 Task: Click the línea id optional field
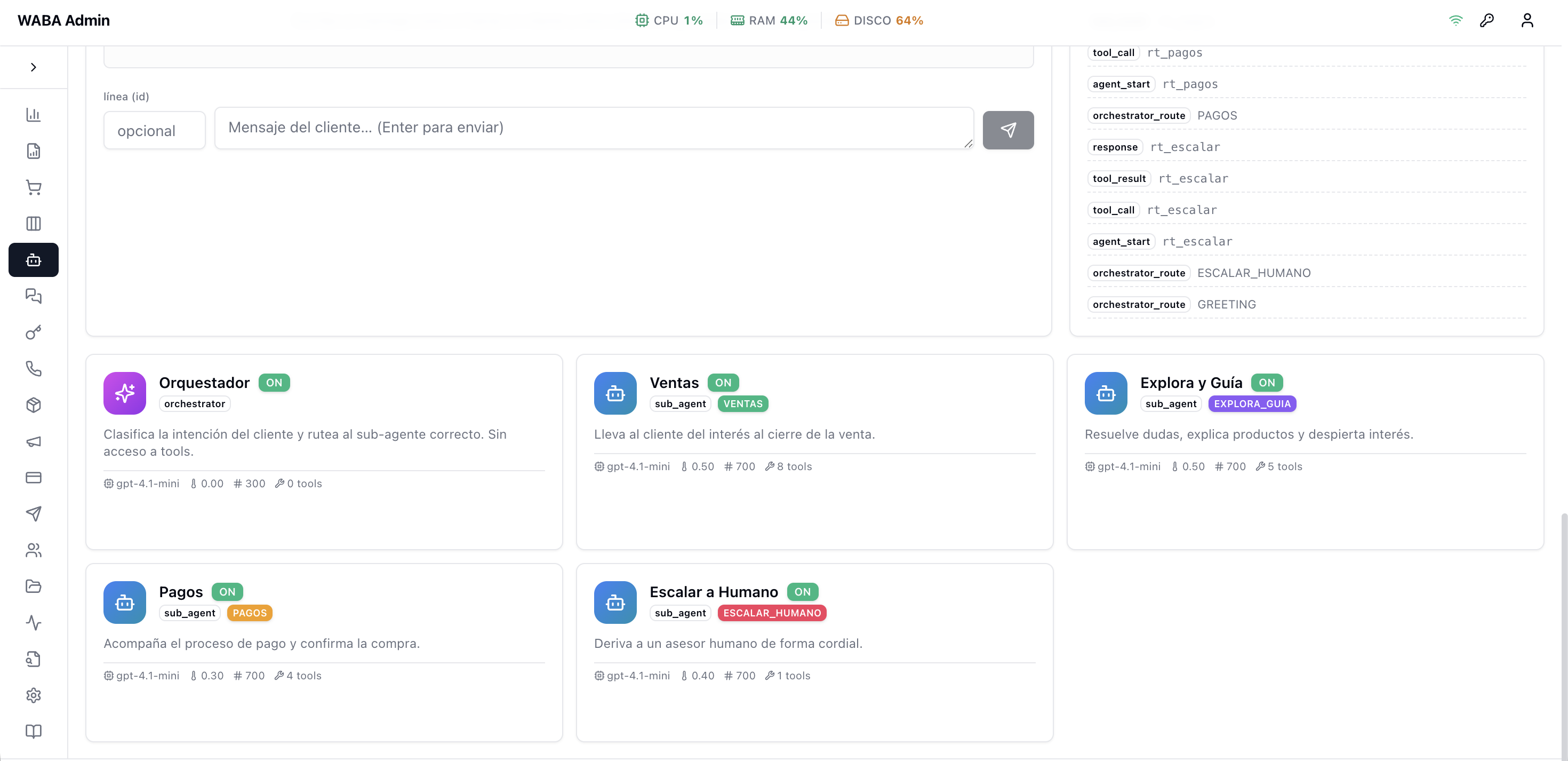point(155,130)
